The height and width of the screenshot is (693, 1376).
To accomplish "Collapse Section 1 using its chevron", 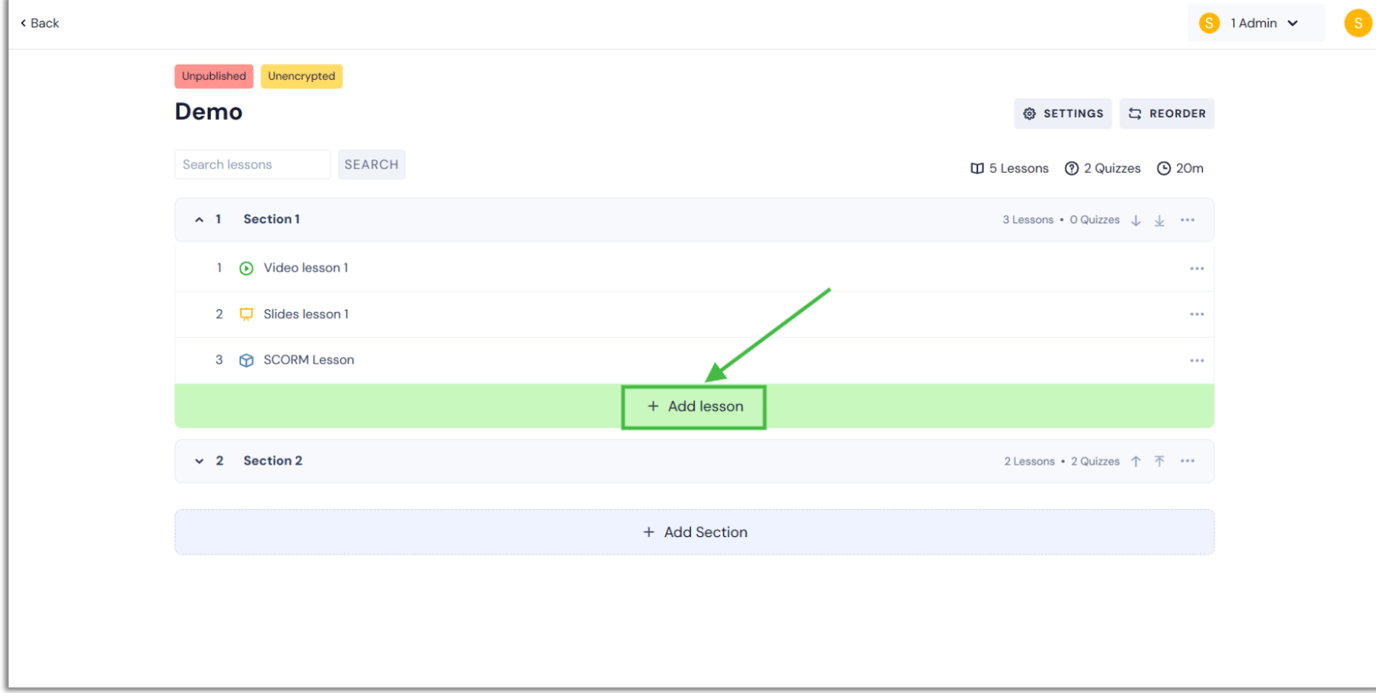I will click(x=199, y=219).
